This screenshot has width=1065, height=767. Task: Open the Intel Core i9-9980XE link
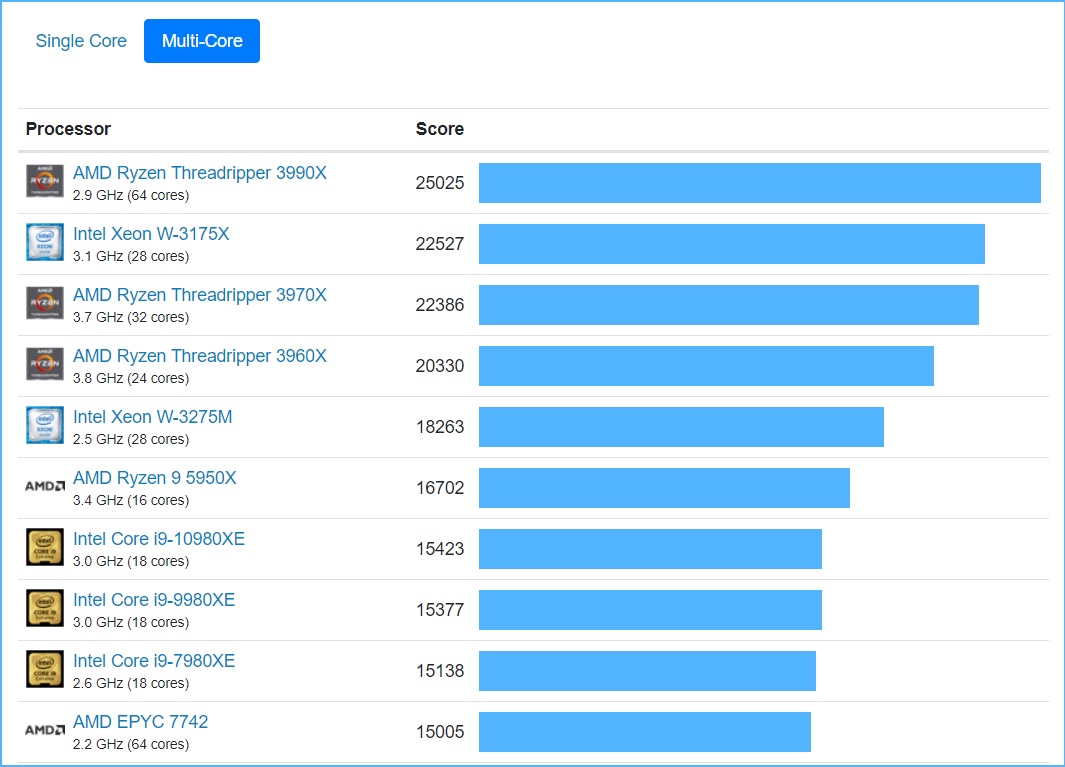(x=154, y=600)
